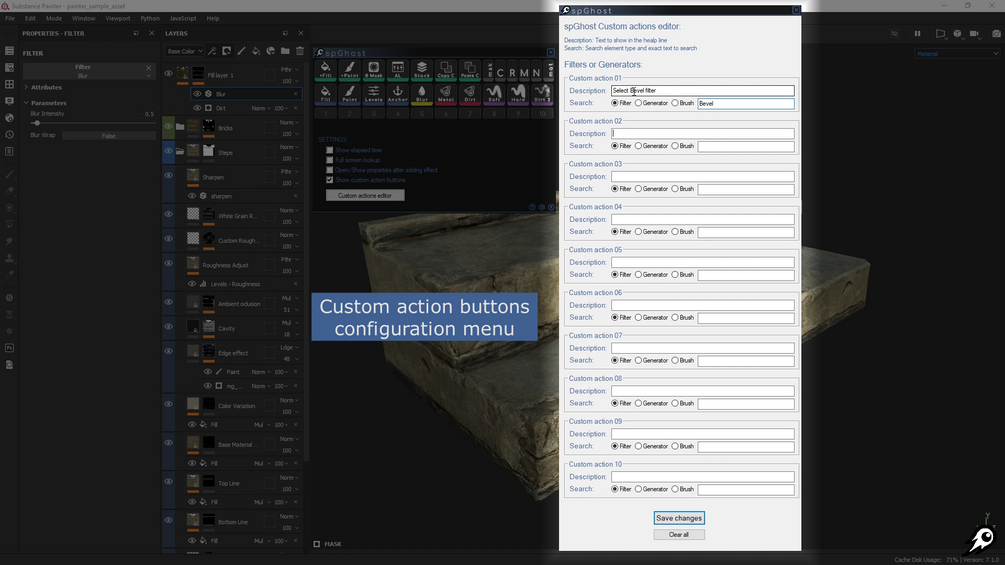Open the Mode menu
Image resolution: width=1005 pixels, height=565 pixels.
(x=54, y=19)
